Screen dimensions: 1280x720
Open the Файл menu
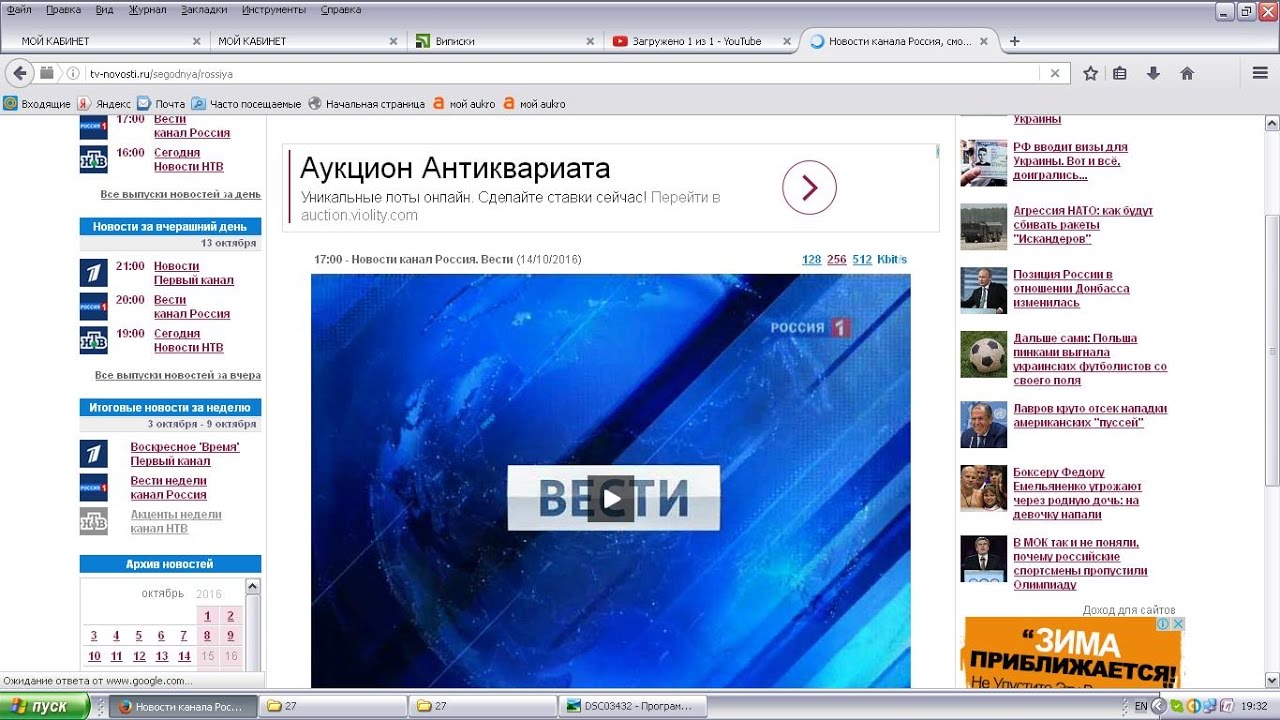19,9
